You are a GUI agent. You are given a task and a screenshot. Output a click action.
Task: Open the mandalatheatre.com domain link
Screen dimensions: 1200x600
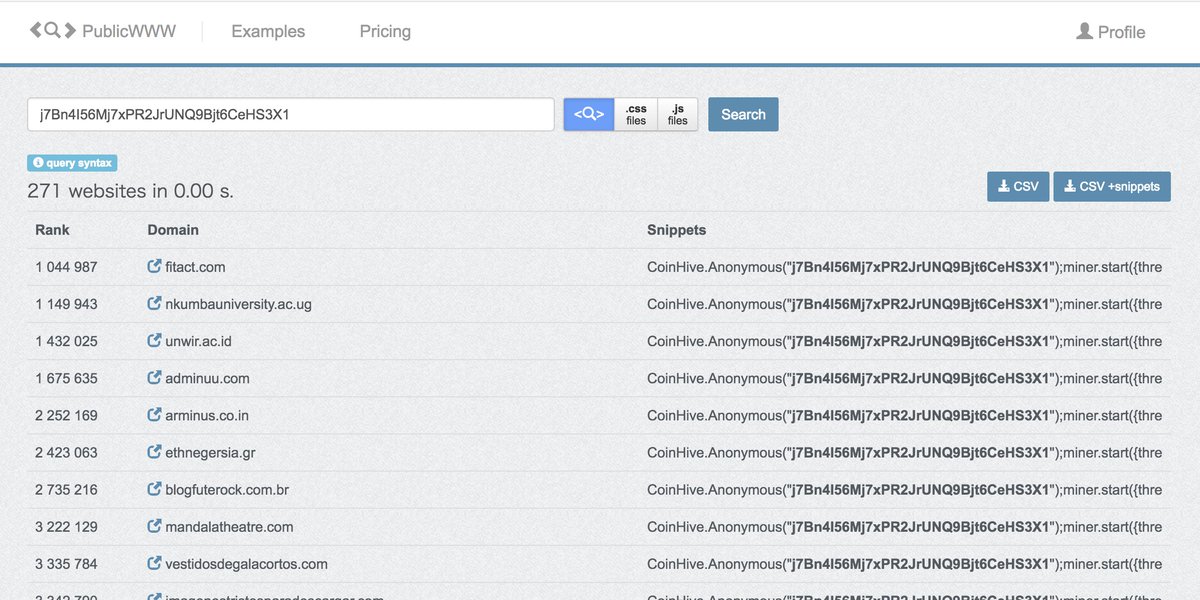[229, 527]
